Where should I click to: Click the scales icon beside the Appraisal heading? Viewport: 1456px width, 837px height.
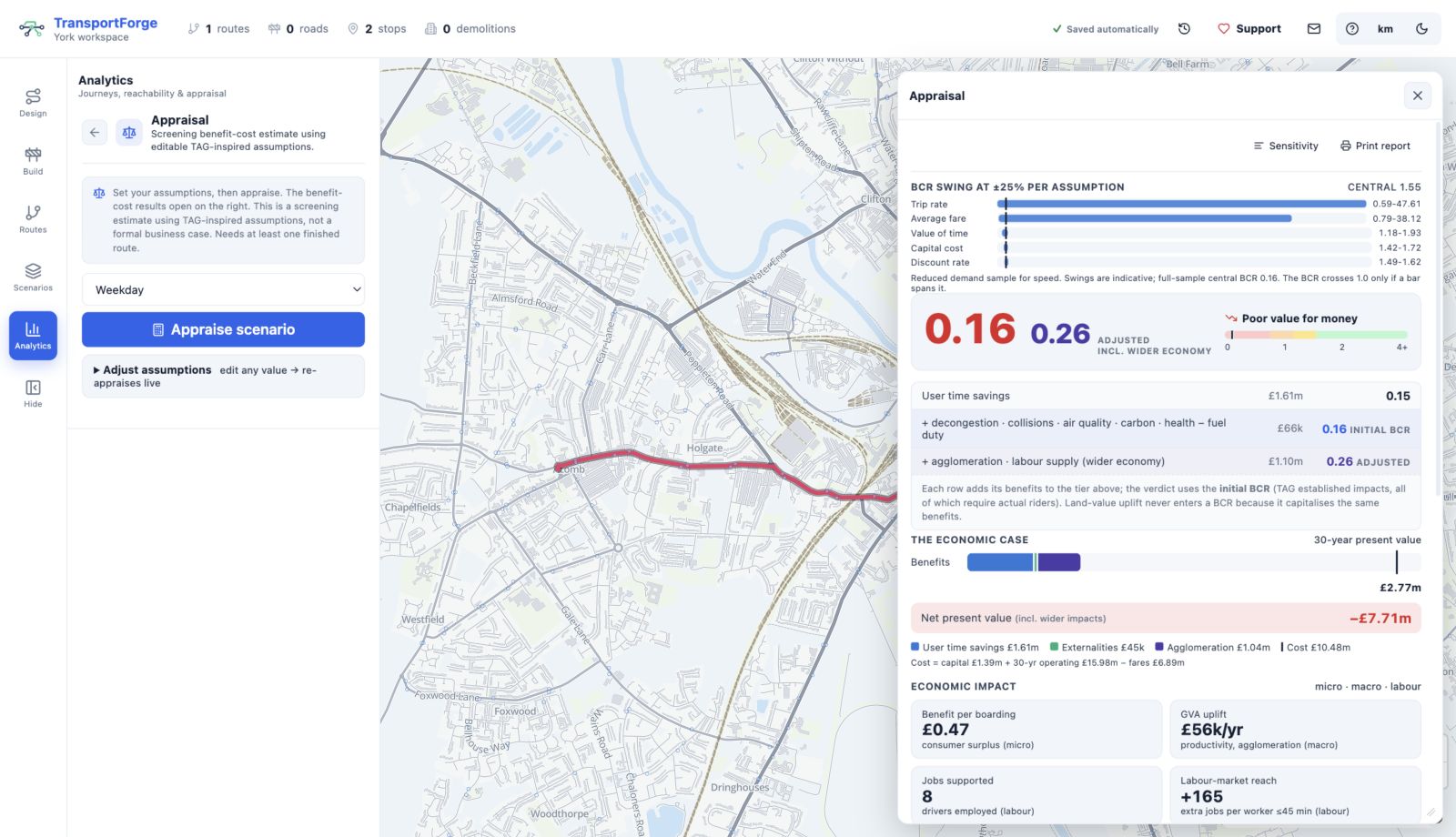point(129,133)
